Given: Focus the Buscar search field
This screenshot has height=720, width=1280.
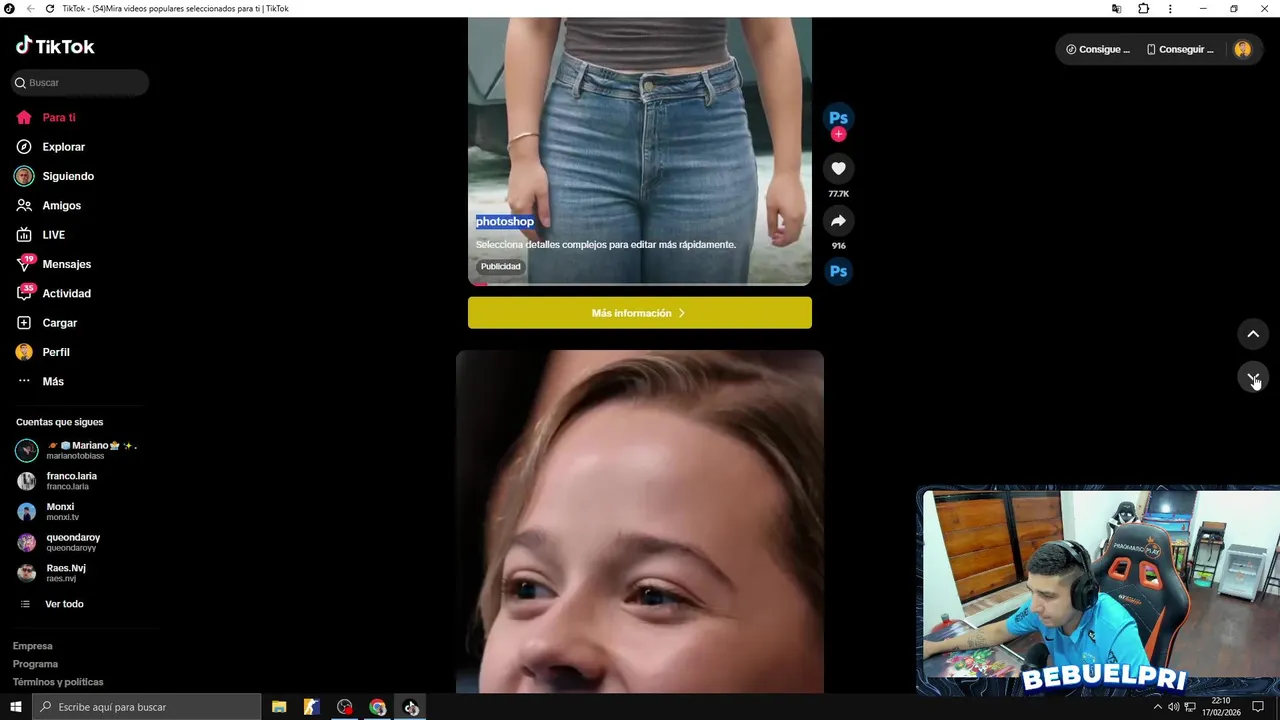Looking at the screenshot, I should [80, 83].
